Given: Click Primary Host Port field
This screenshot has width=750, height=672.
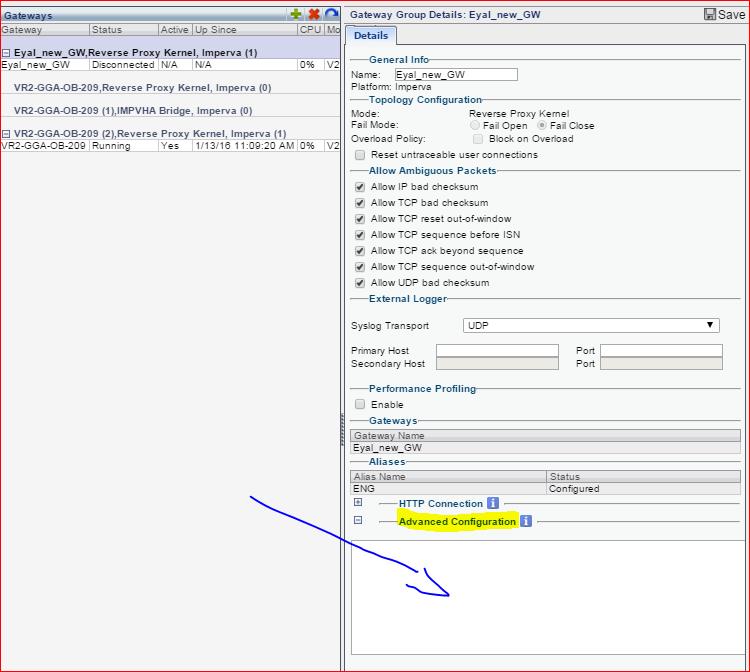Looking at the screenshot, I should [661, 351].
